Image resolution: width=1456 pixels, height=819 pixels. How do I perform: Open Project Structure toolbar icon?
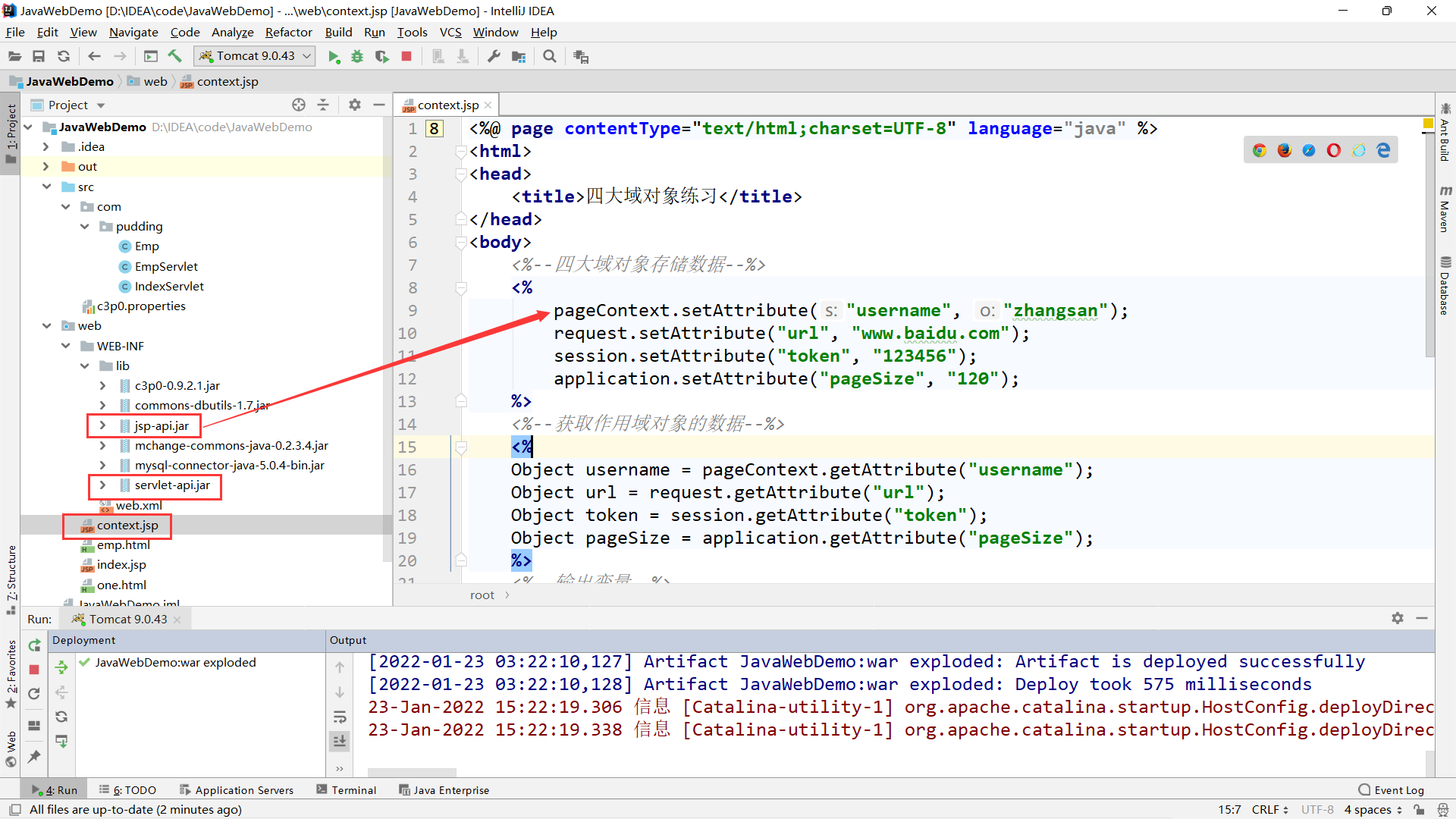click(519, 57)
